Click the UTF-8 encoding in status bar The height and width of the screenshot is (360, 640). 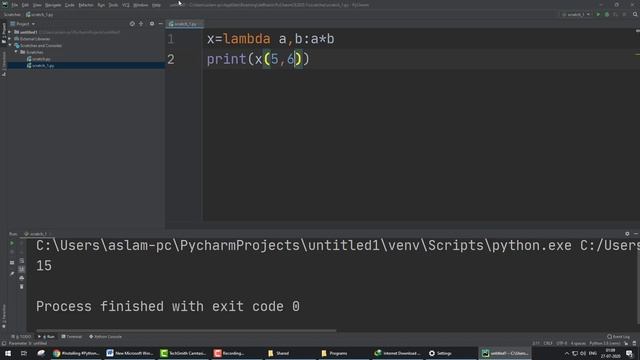[562, 344]
